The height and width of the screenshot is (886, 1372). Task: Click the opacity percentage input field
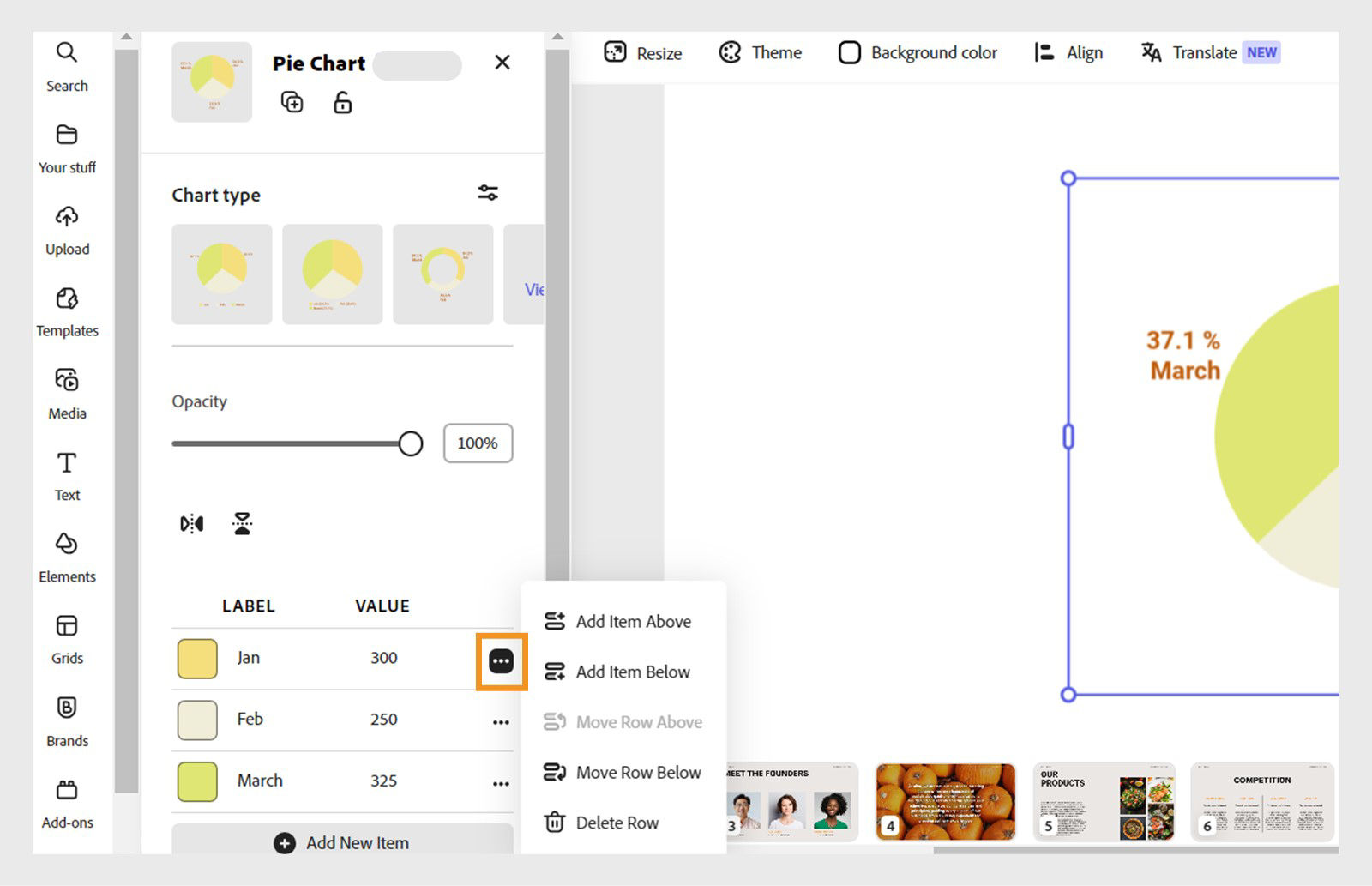click(478, 443)
